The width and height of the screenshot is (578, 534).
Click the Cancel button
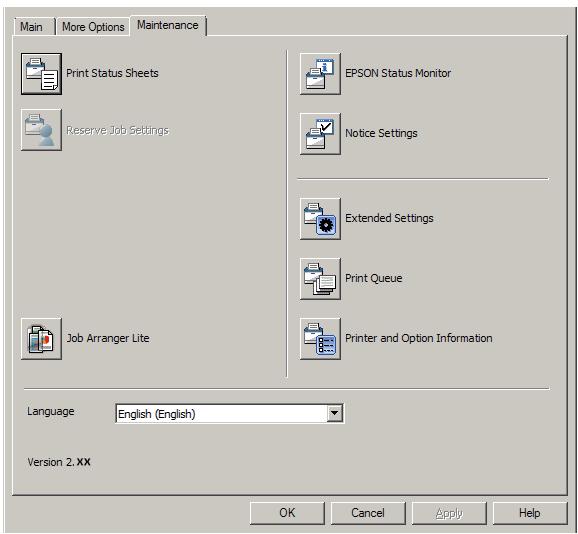(x=368, y=513)
